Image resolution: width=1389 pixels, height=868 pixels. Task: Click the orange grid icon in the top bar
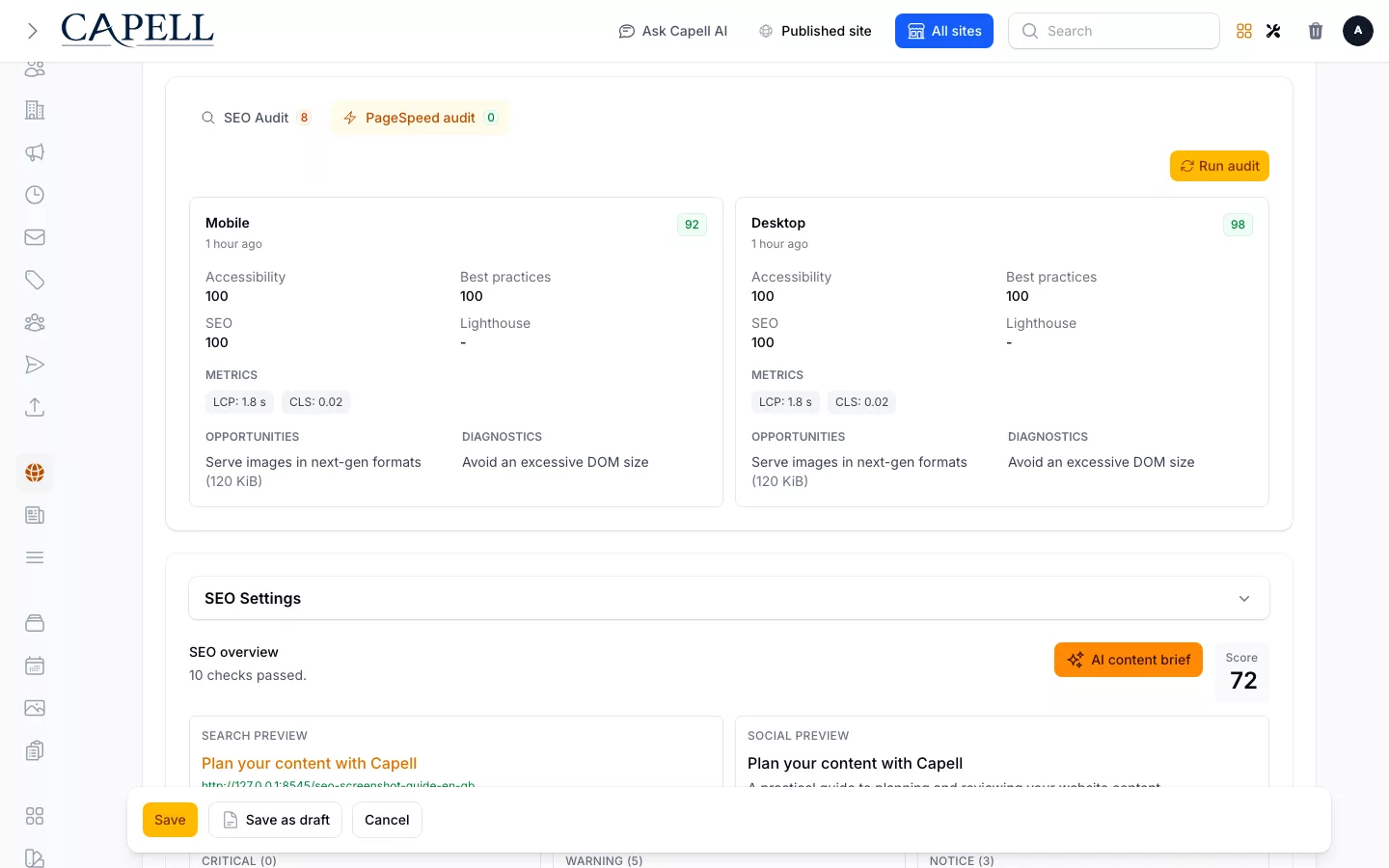(1244, 31)
